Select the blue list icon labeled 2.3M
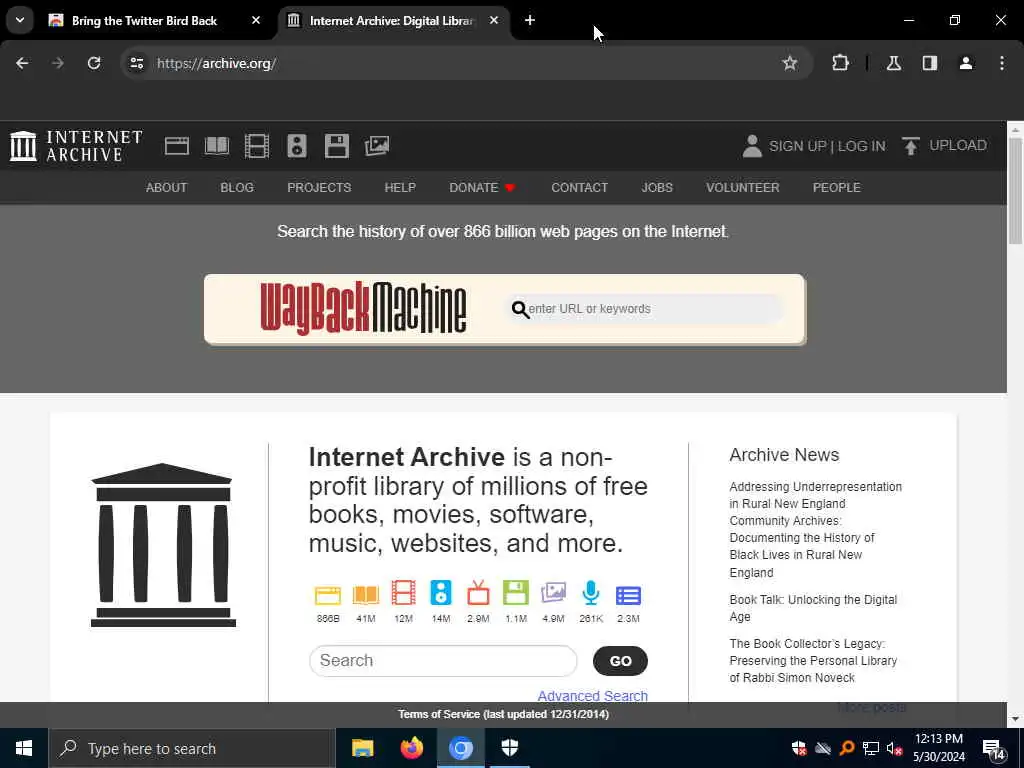 (628, 596)
